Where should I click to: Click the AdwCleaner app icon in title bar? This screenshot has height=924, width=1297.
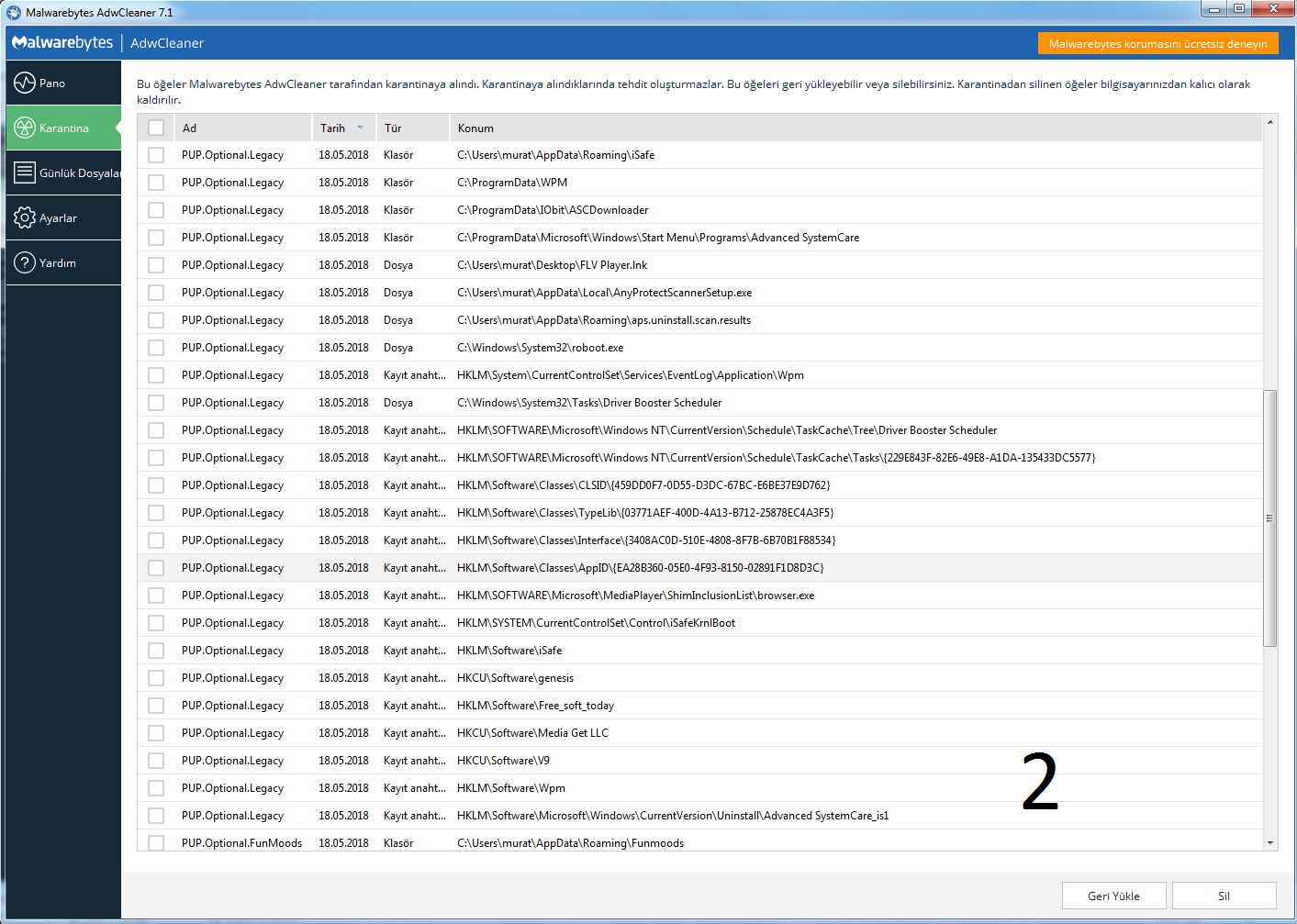[x=14, y=13]
